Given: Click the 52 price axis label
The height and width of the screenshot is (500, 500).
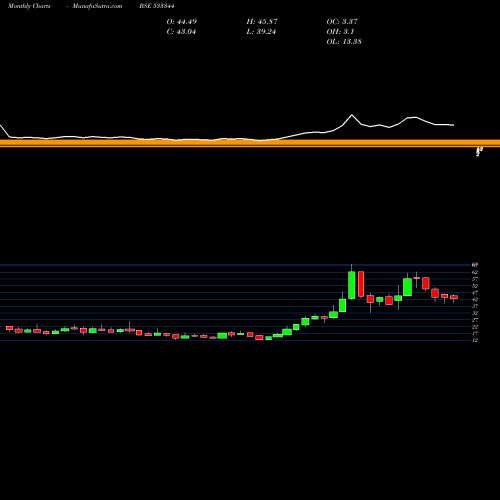Looking at the screenshot, I should 475,286.
